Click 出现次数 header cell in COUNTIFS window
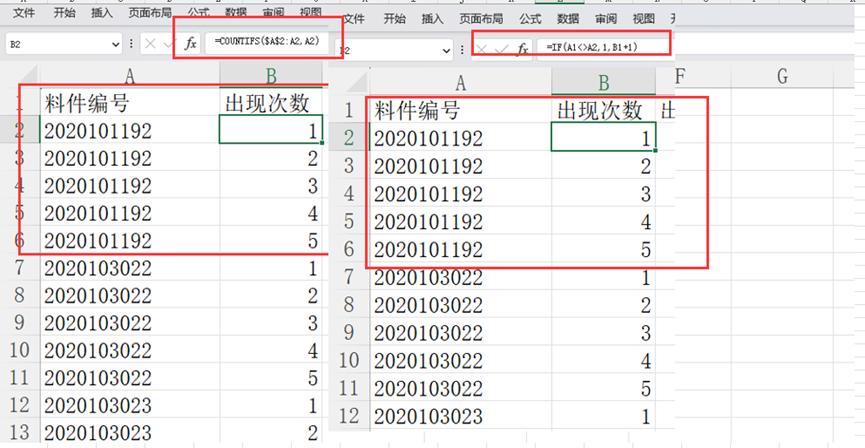 [x=271, y=103]
